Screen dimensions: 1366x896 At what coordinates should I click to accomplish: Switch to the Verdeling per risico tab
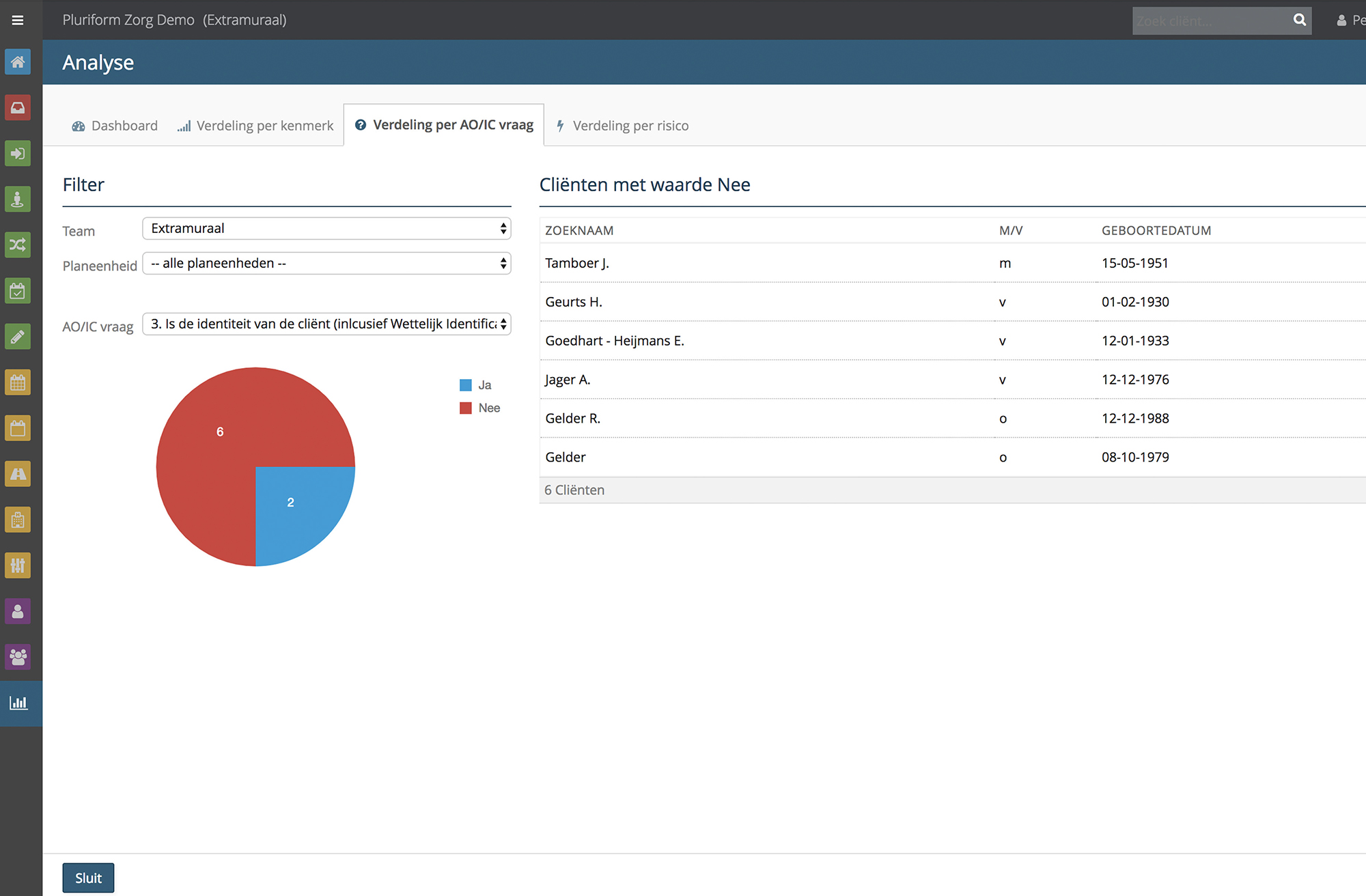(x=622, y=126)
